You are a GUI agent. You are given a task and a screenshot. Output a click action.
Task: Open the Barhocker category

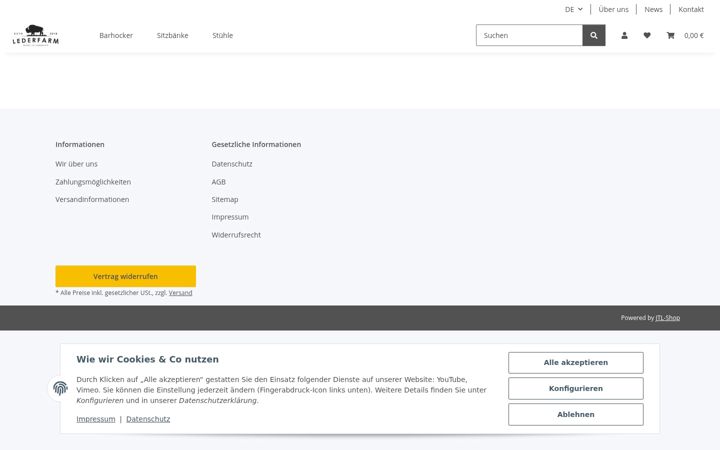coord(116,35)
